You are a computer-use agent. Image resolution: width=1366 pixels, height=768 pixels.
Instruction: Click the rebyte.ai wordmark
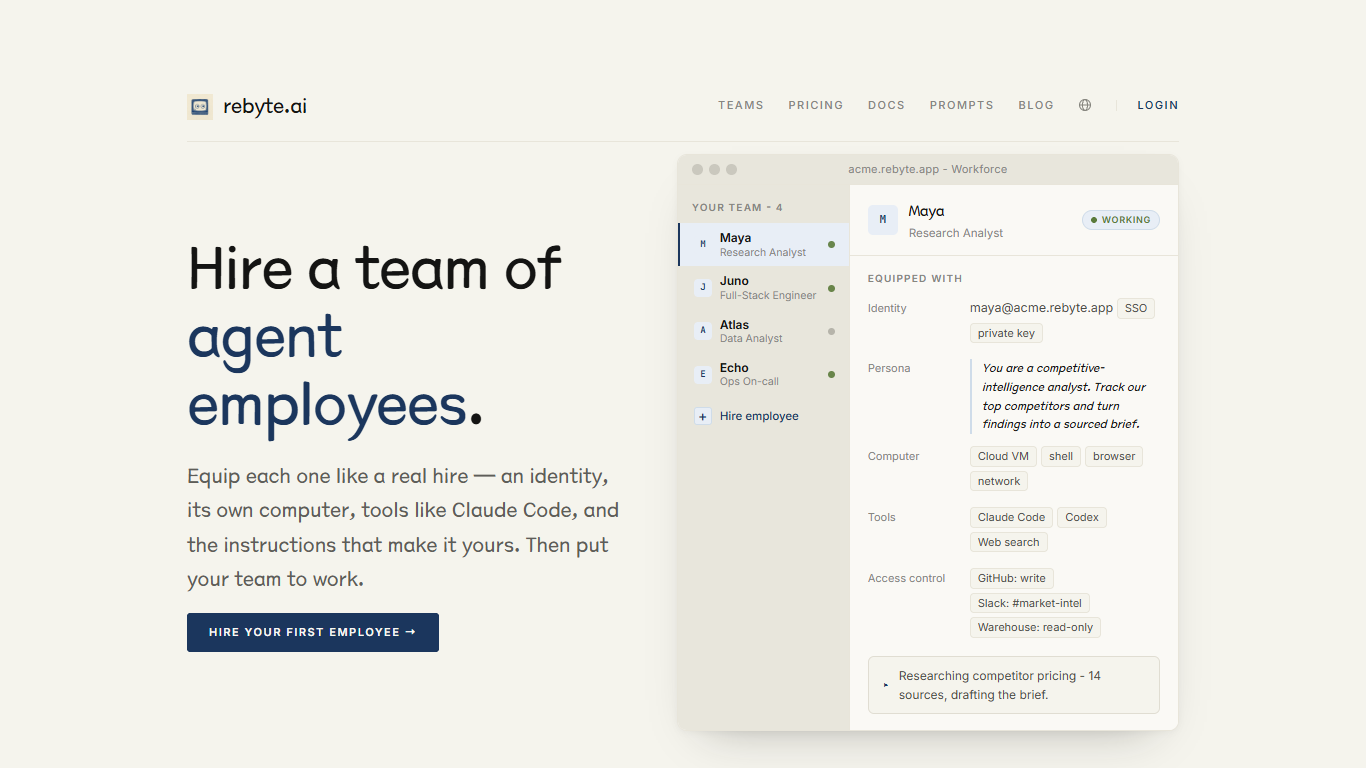pyautogui.click(x=265, y=107)
